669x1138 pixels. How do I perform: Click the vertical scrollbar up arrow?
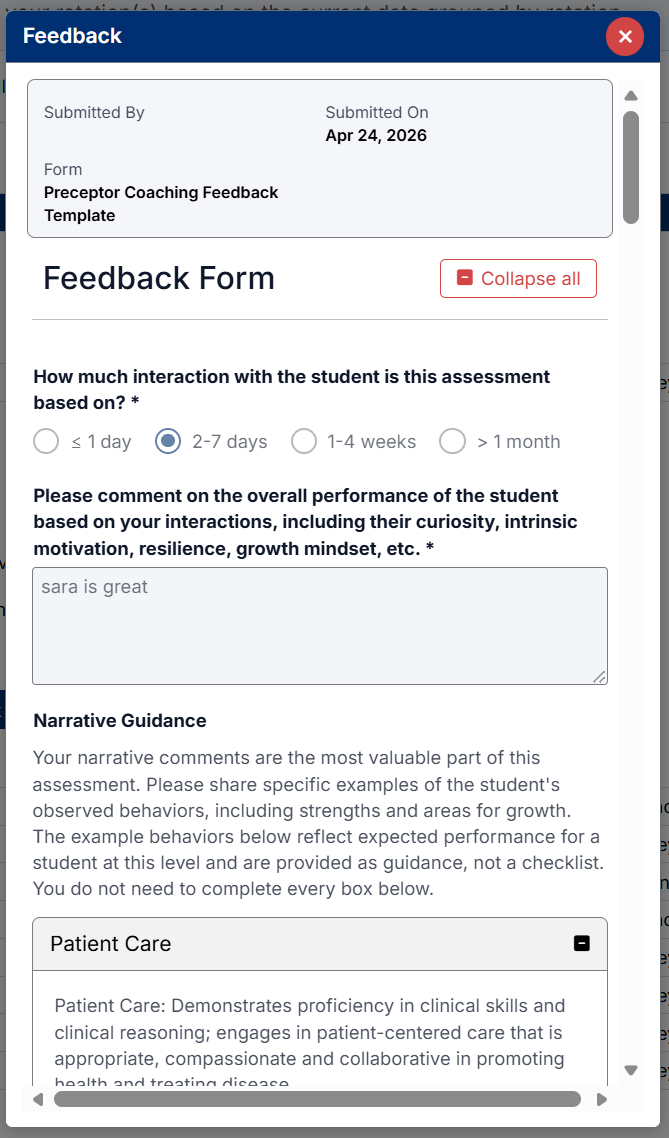pyautogui.click(x=631, y=96)
